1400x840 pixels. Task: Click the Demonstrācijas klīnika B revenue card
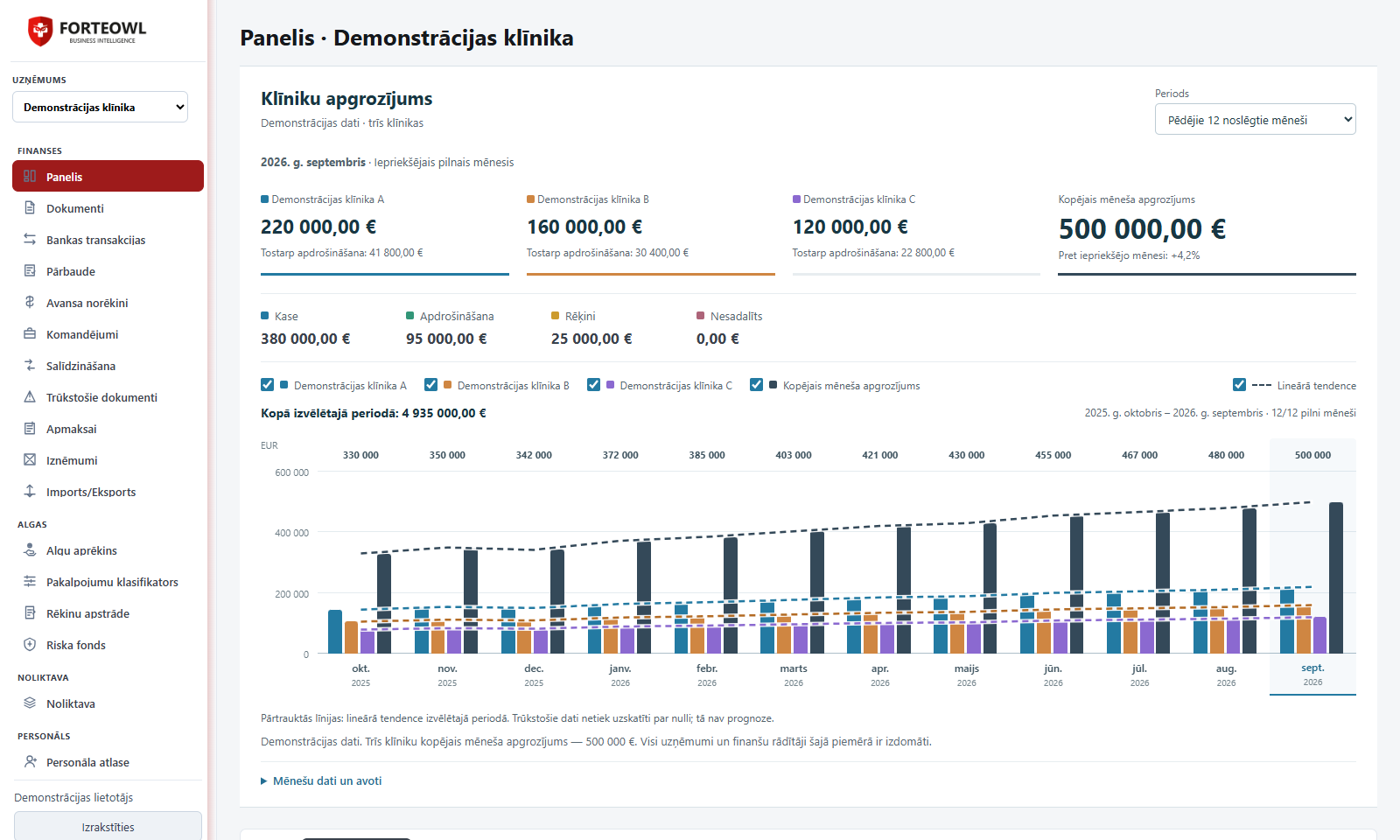[x=651, y=233]
